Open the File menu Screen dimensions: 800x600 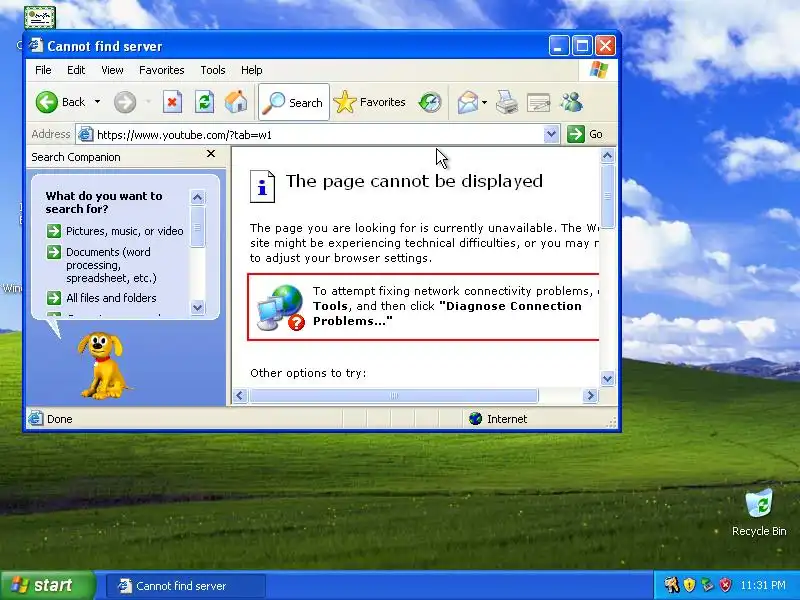[43, 70]
